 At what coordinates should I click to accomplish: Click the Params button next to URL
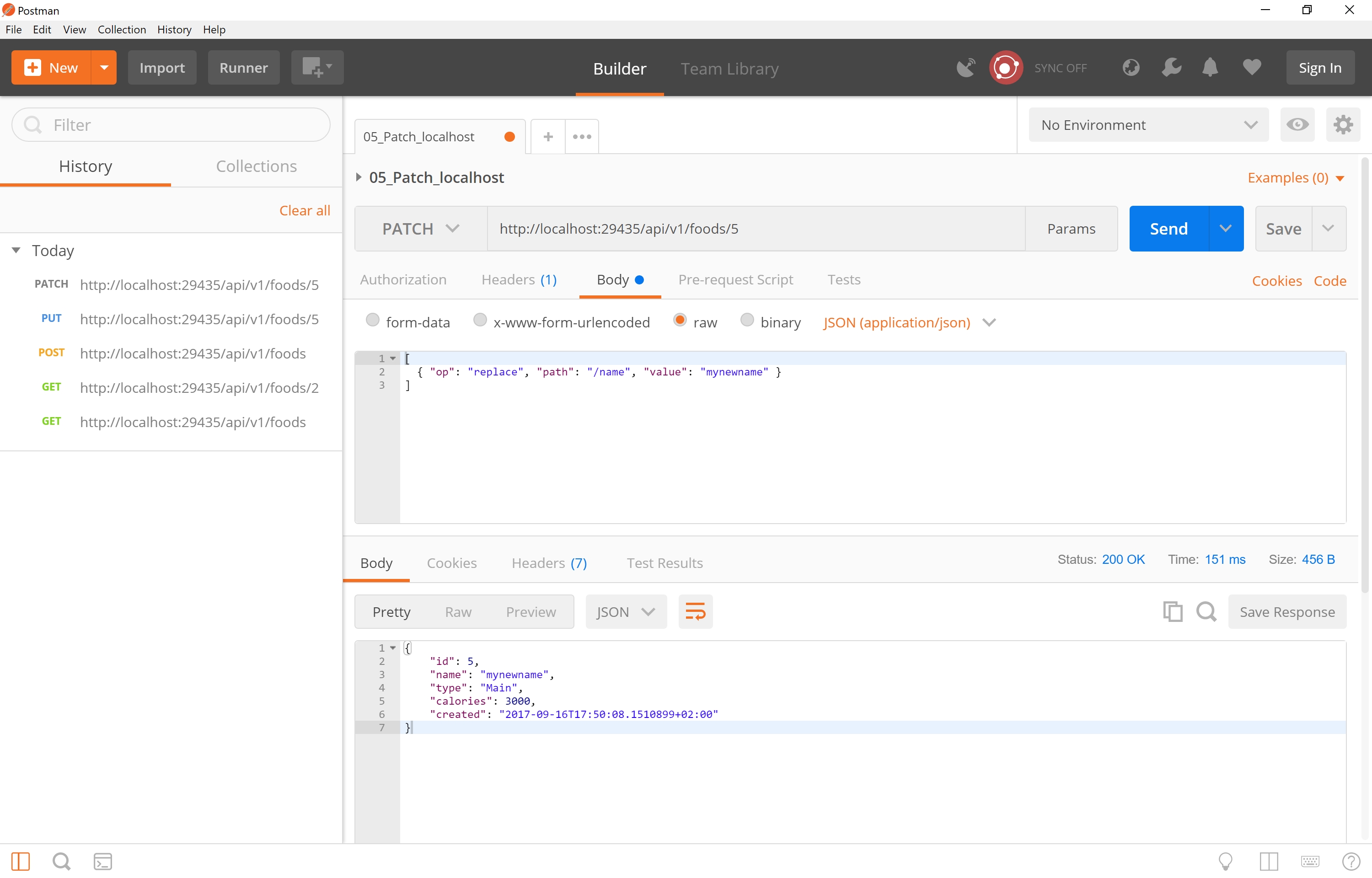click(x=1072, y=229)
